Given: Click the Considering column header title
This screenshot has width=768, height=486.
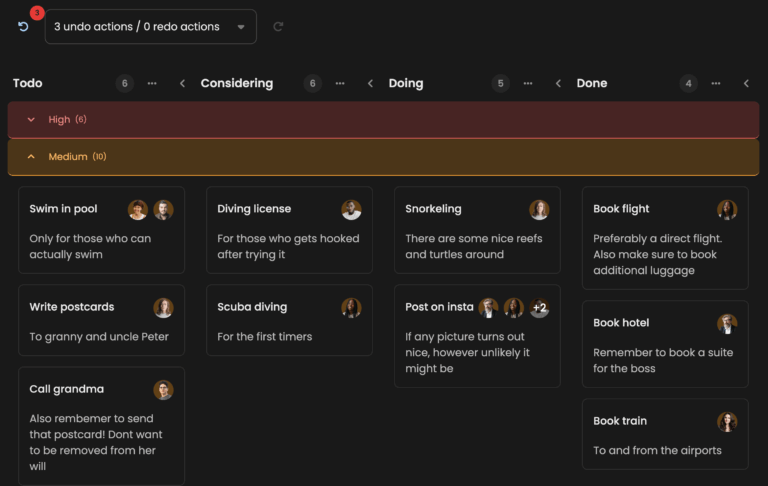Looking at the screenshot, I should pyautogui.click(x=237, y=83).
